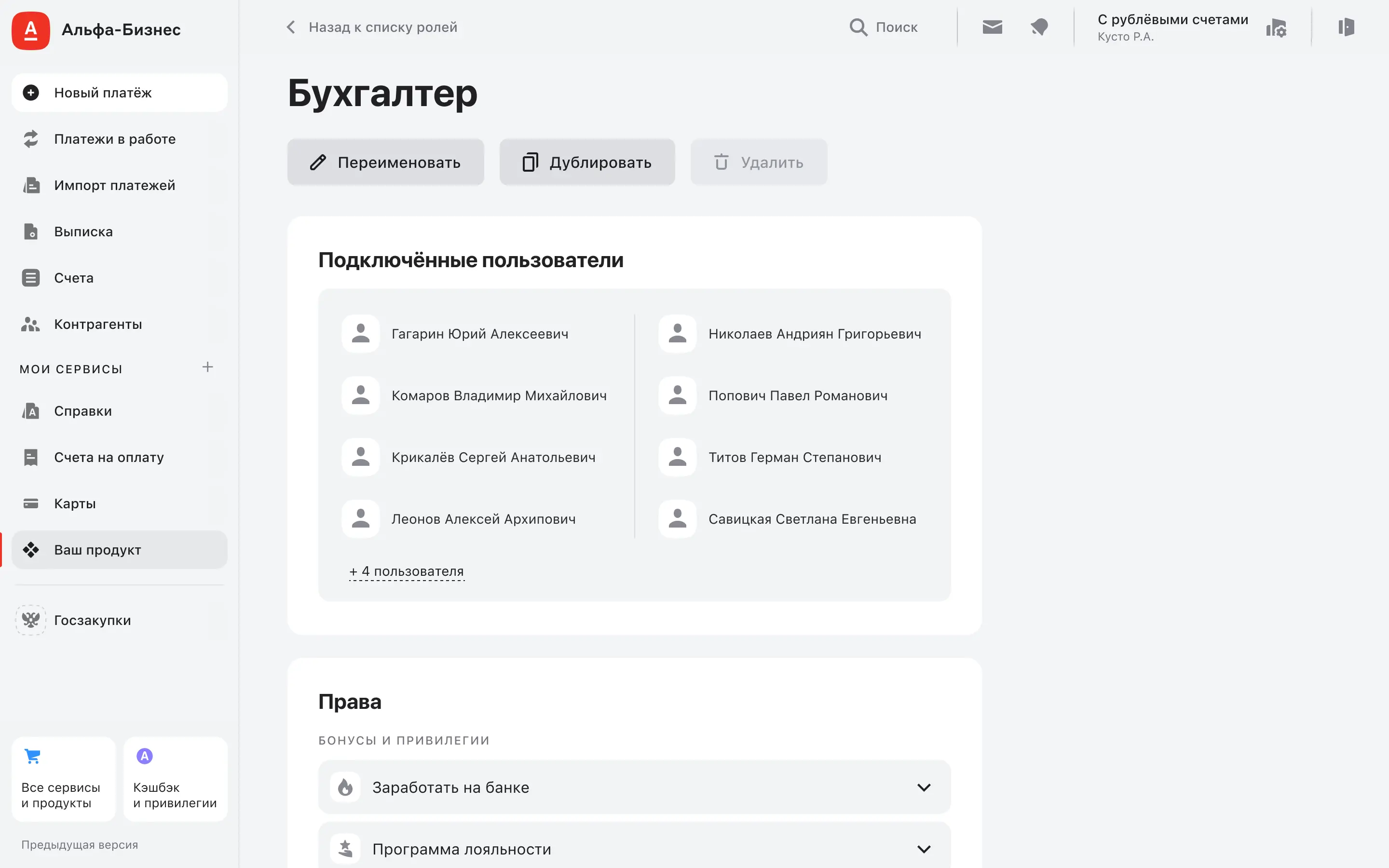Go to Выписка in the sidebar
Image resolution: width=1389 pixels, height=868 pixels.
tap(83, 232)
